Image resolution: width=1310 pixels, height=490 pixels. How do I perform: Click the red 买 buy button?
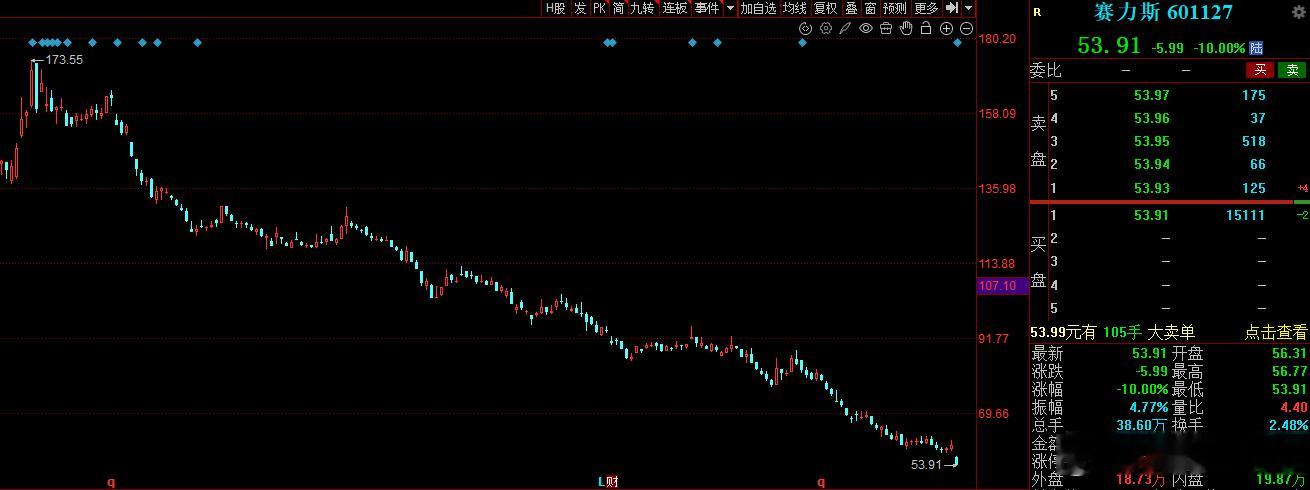[x=1260, y=70]
